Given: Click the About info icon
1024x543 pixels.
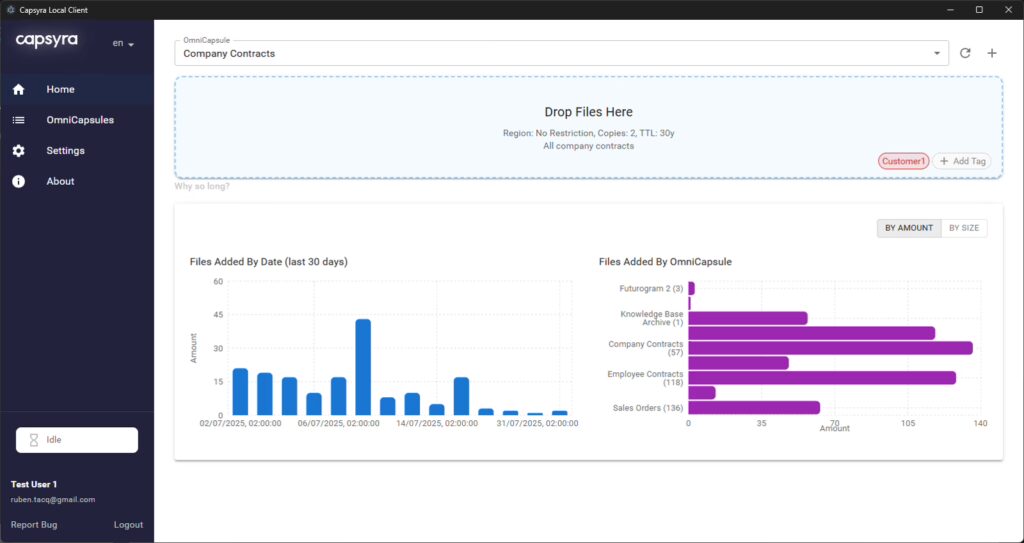Looking at the screenshot, I should [18, 181].
